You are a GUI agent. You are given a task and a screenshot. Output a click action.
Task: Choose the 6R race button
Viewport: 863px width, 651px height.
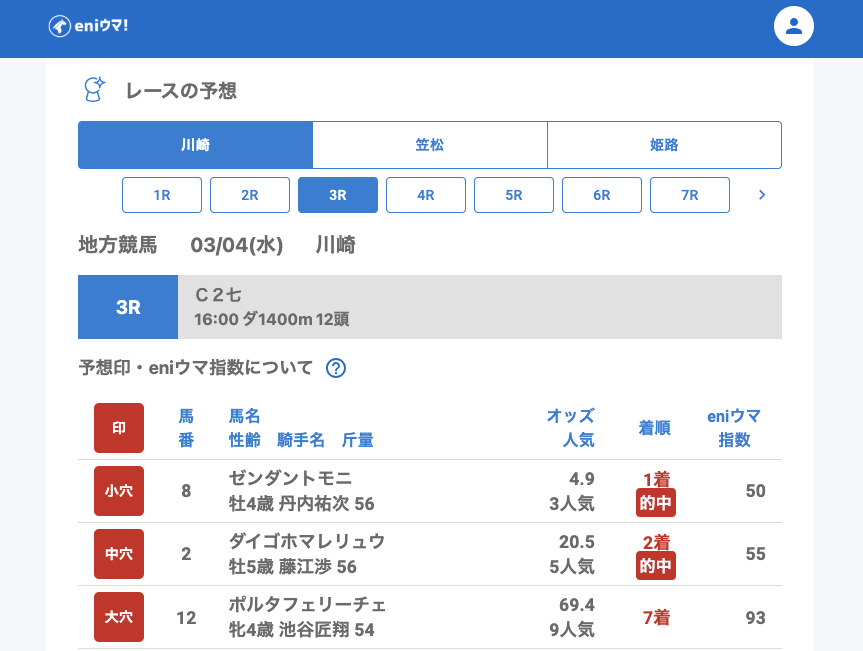click(602, 195)
